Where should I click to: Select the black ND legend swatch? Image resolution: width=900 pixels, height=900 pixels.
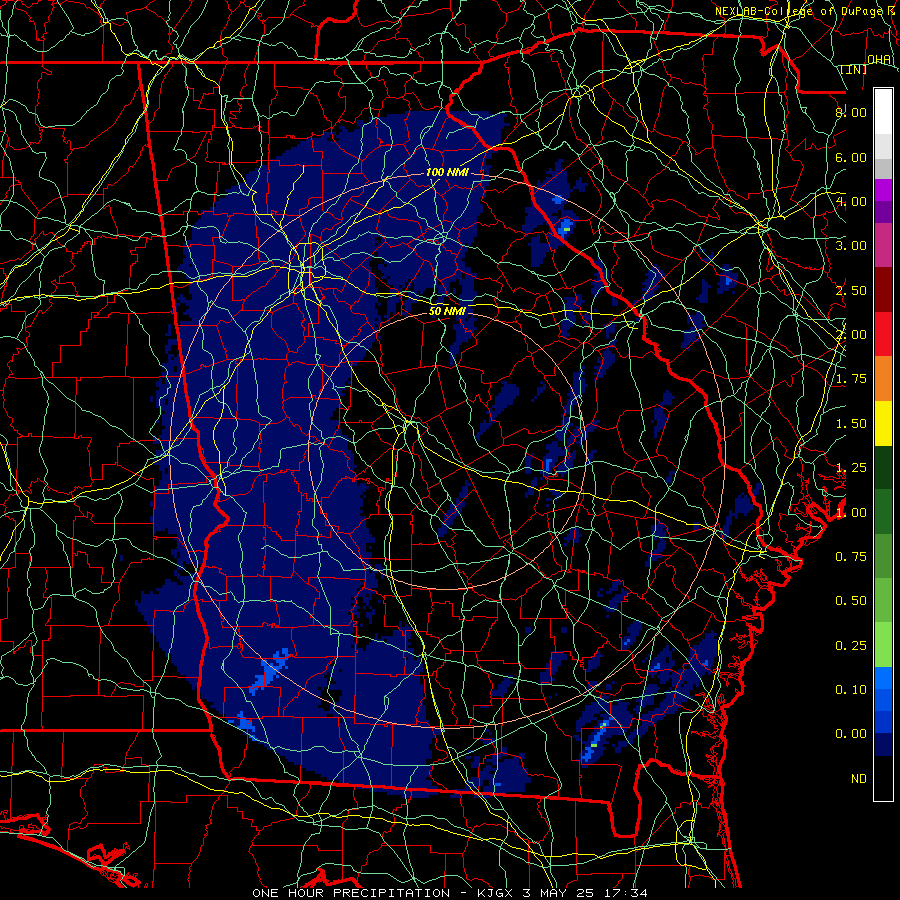(883, 778)
